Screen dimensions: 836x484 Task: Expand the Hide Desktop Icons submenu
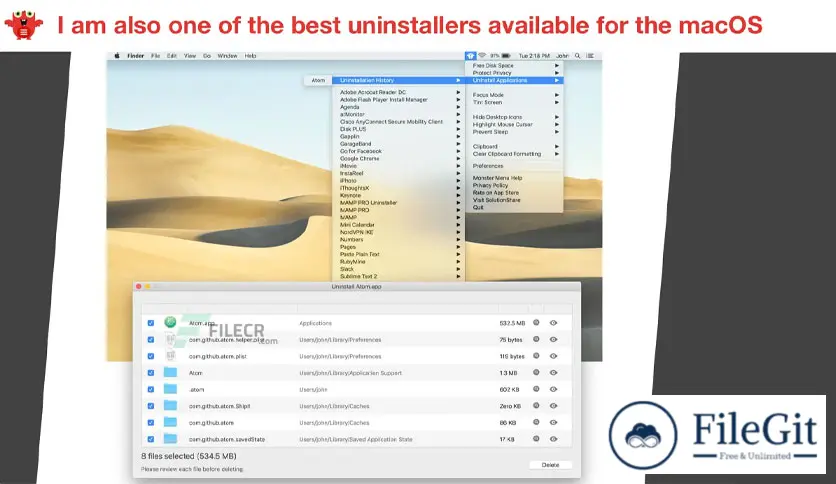click(x=515, y=117)
